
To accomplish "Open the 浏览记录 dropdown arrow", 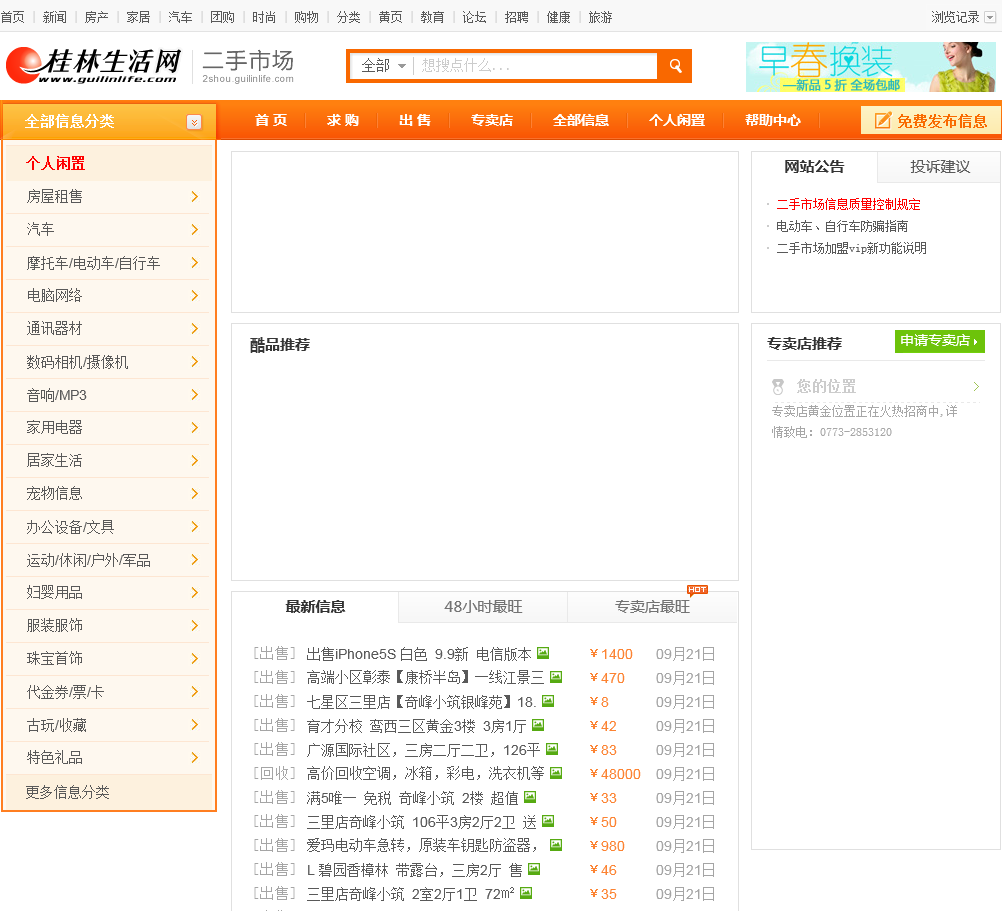I will (990, 17).
